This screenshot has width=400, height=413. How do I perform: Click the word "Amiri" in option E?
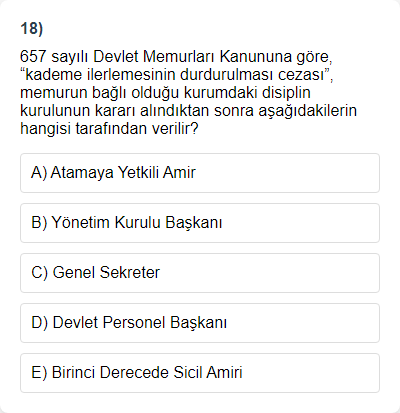tap(224, 372)
